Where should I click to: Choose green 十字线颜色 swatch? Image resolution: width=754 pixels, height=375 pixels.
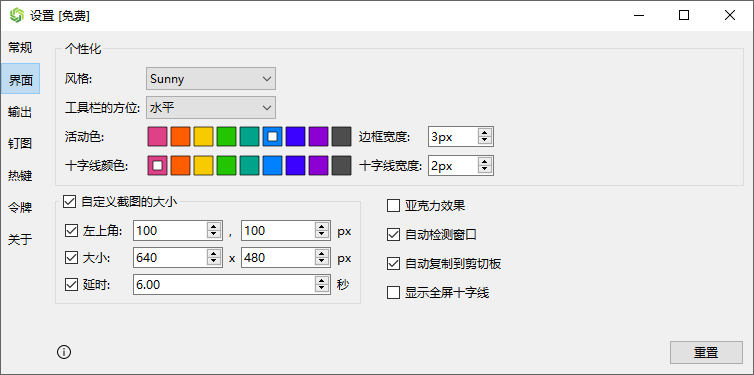click(226, 166)
